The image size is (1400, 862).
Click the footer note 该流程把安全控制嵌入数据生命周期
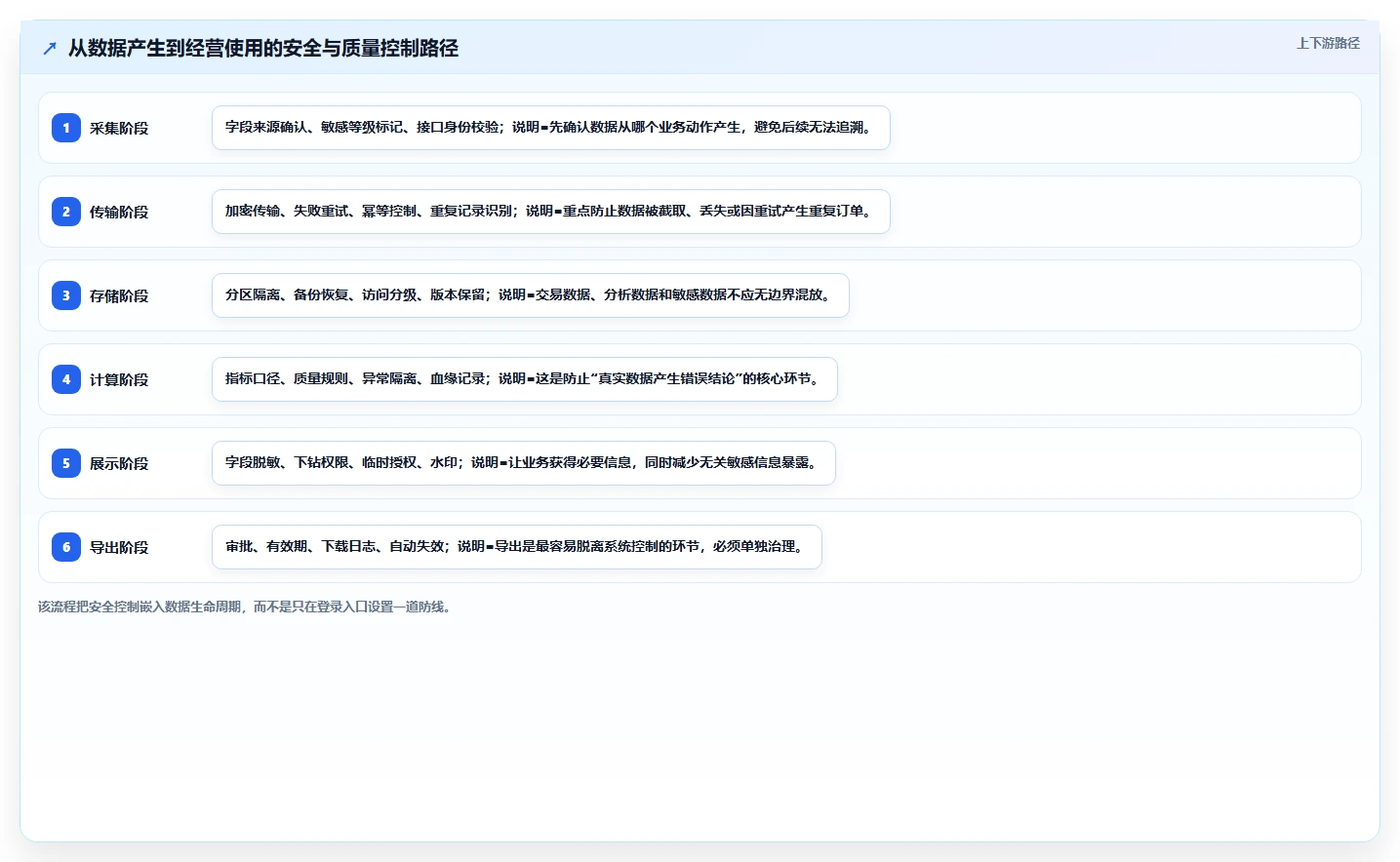(x=247, y=607)
